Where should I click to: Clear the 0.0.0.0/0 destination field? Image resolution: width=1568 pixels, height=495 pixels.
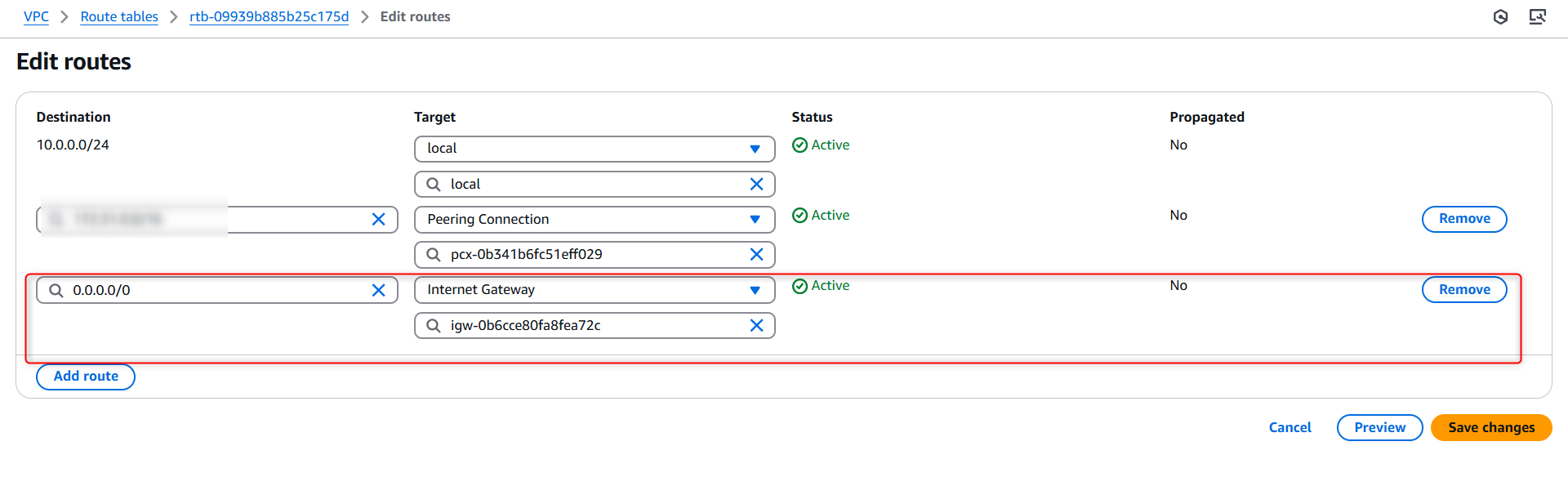tap(378, 290)
